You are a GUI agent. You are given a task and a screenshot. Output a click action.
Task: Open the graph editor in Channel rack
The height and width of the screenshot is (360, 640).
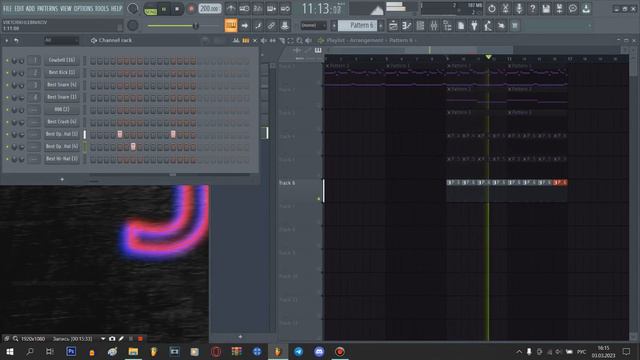pos(236,40)
